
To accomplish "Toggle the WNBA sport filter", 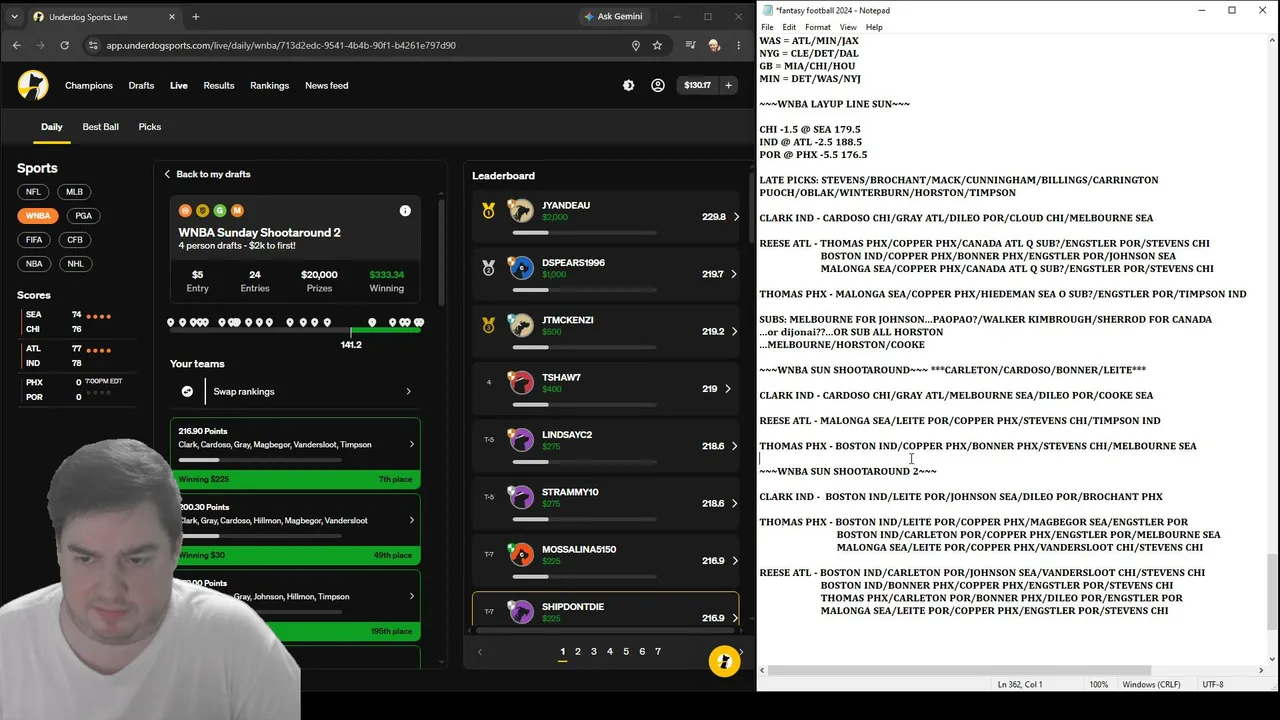I will pos(38,216).
